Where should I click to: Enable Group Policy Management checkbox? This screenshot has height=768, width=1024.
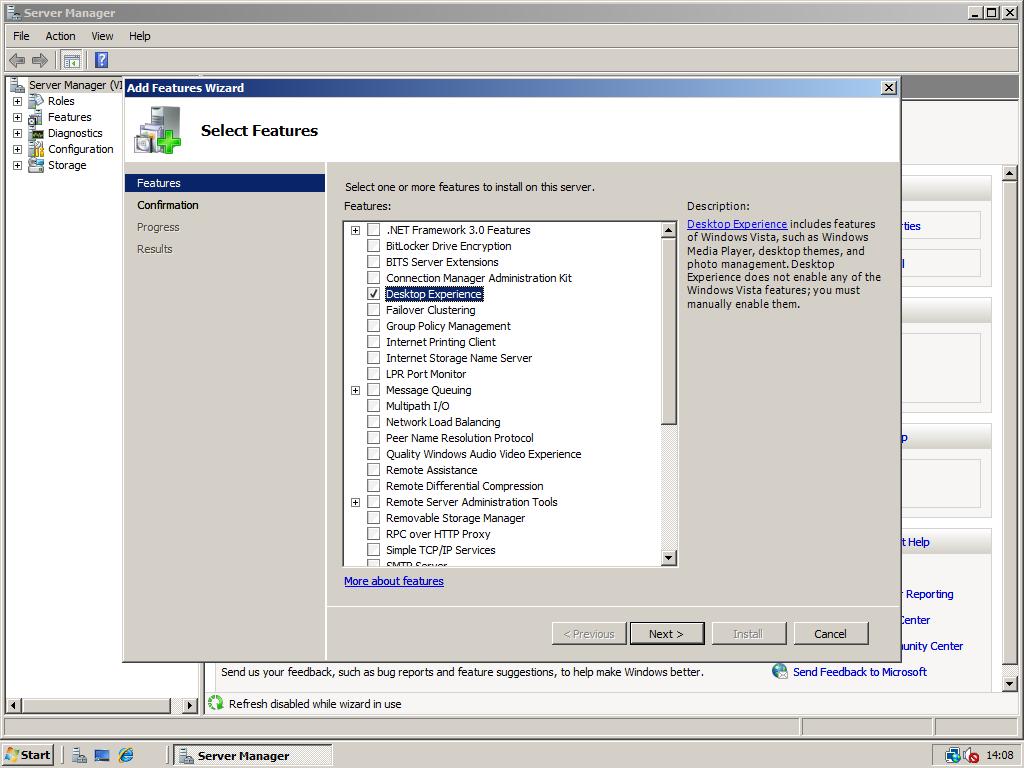(374, 326)
